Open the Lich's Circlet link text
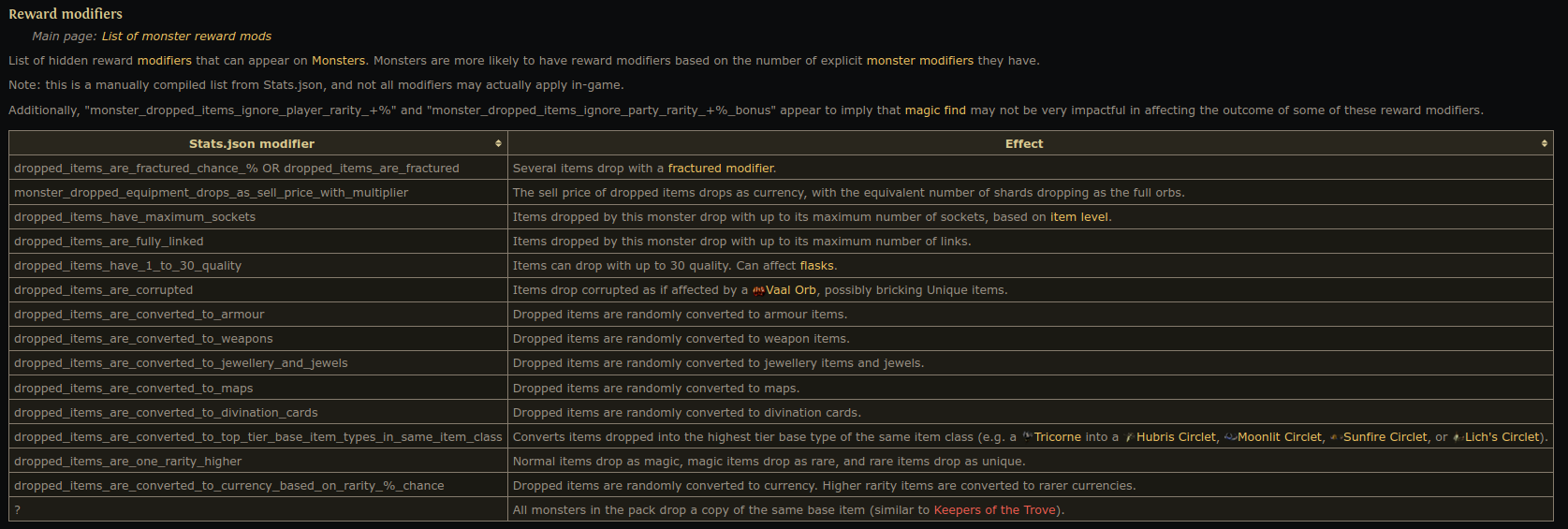This screenshot has height=529, width=1568. click(1502, 437)
